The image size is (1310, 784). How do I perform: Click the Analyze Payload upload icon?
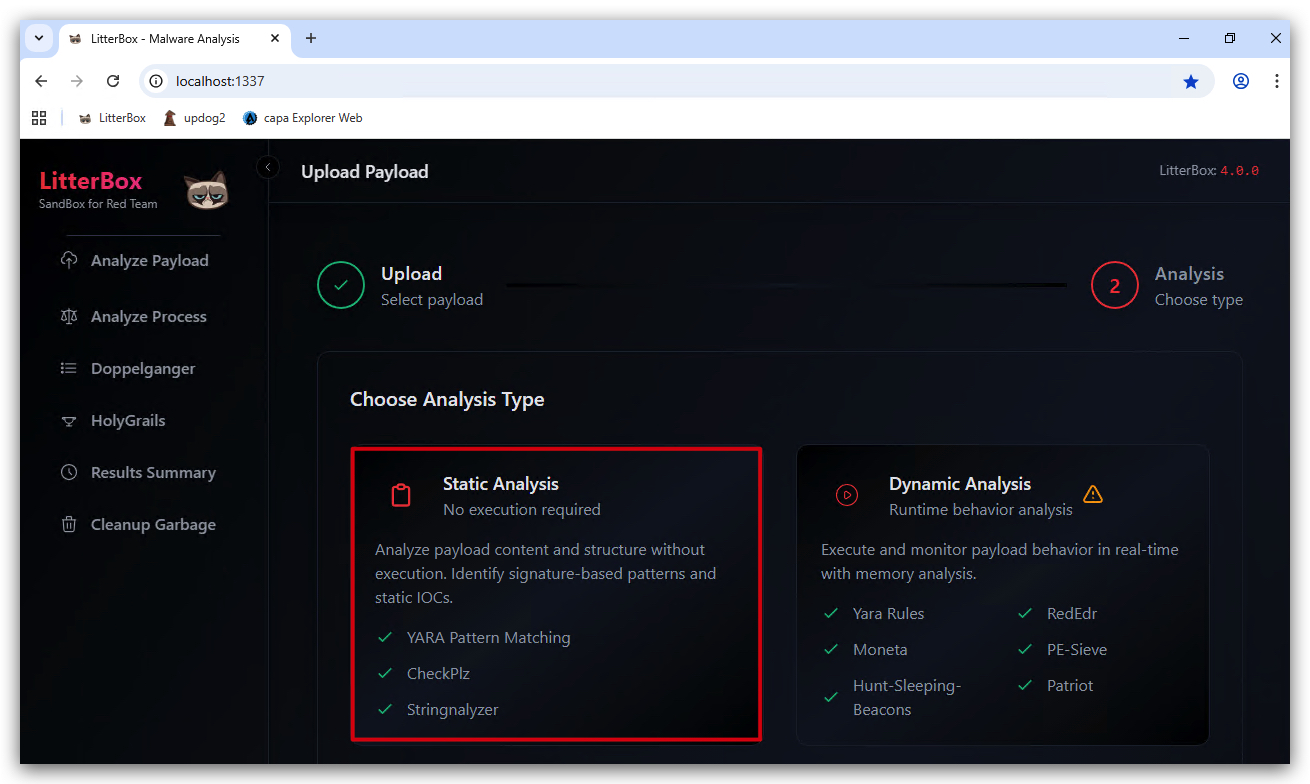tap(69, 260)
